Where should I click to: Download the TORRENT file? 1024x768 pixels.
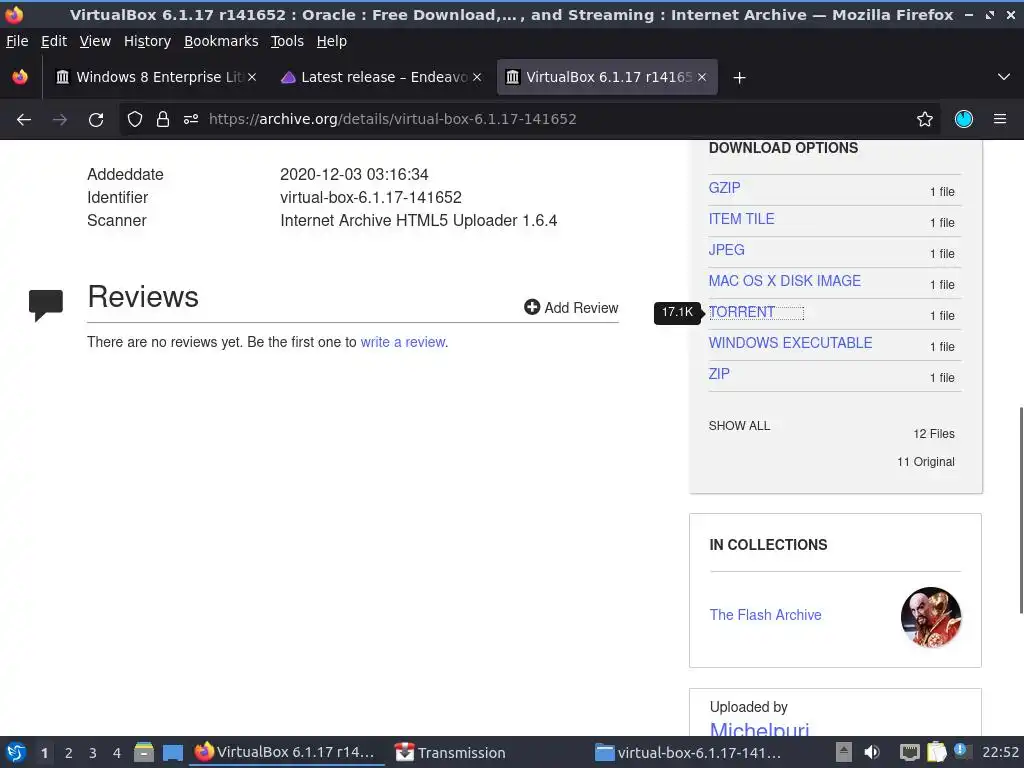(x=742, y=312)
